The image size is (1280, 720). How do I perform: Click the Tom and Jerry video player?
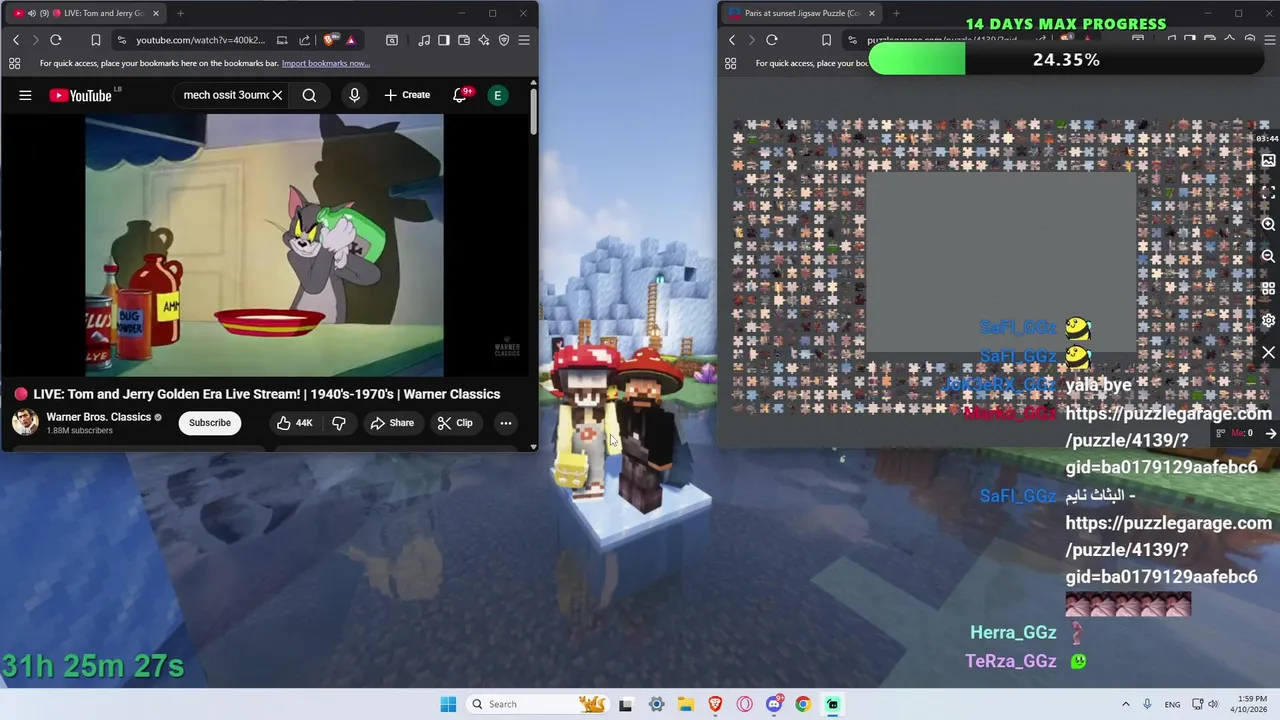click(x=264, y=245)
